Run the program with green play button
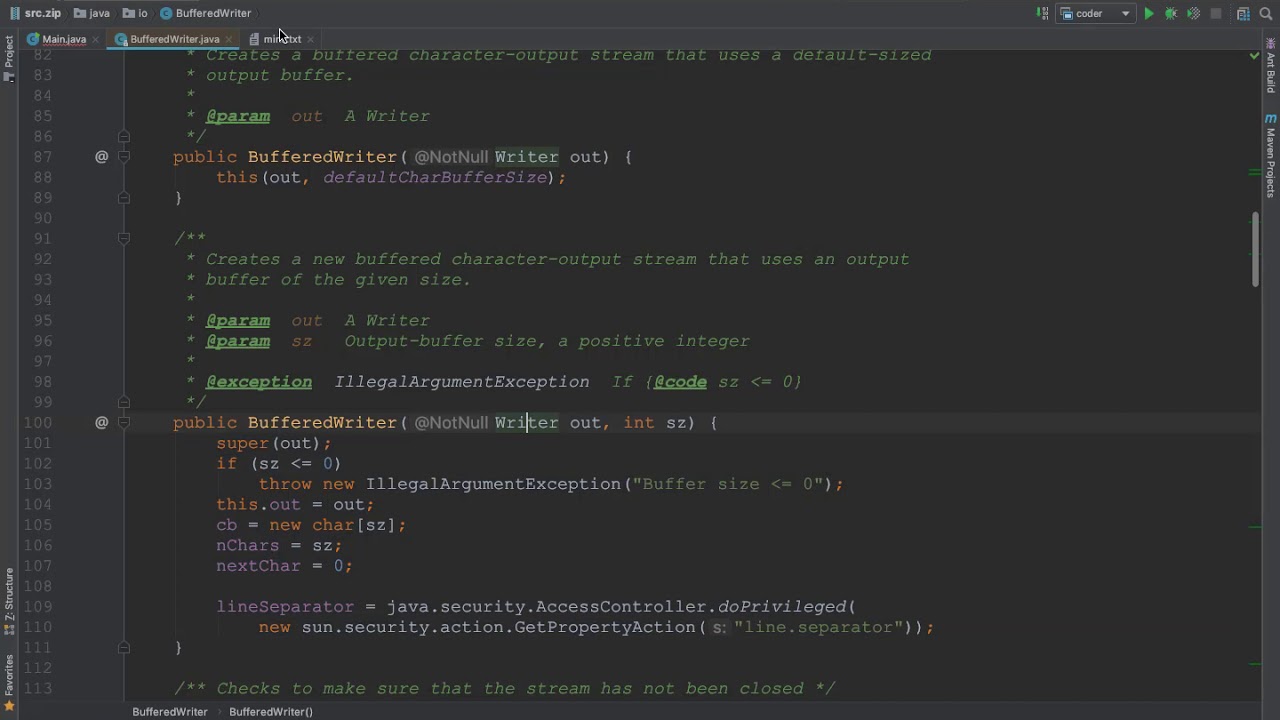This screenshot has height=720, width=1280. (1149, 14)
